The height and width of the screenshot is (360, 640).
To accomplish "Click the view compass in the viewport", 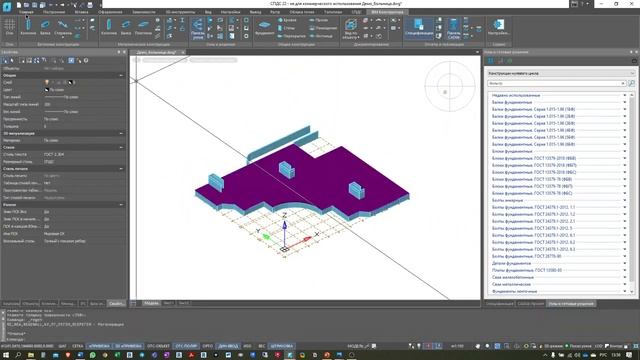I will (x=450, y=86).
